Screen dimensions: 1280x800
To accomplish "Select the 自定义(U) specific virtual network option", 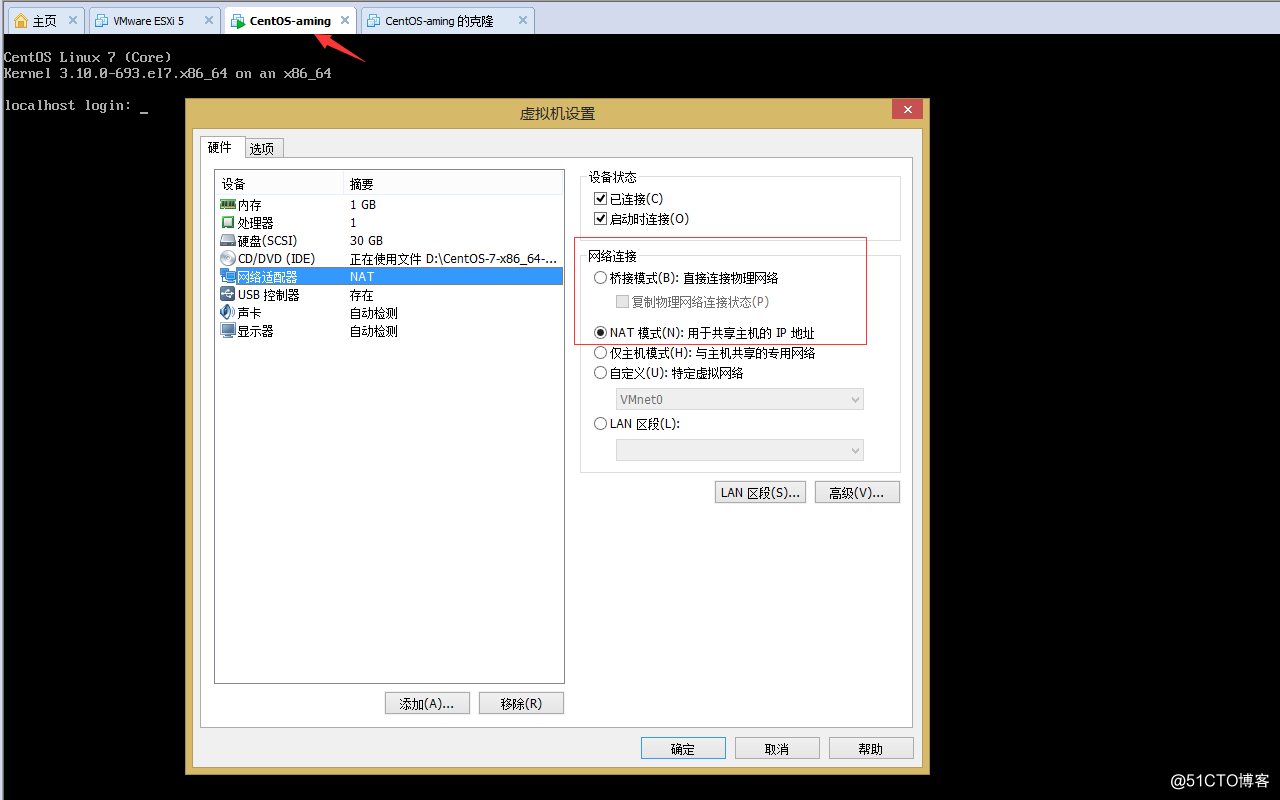I will [x=600, y=373].
